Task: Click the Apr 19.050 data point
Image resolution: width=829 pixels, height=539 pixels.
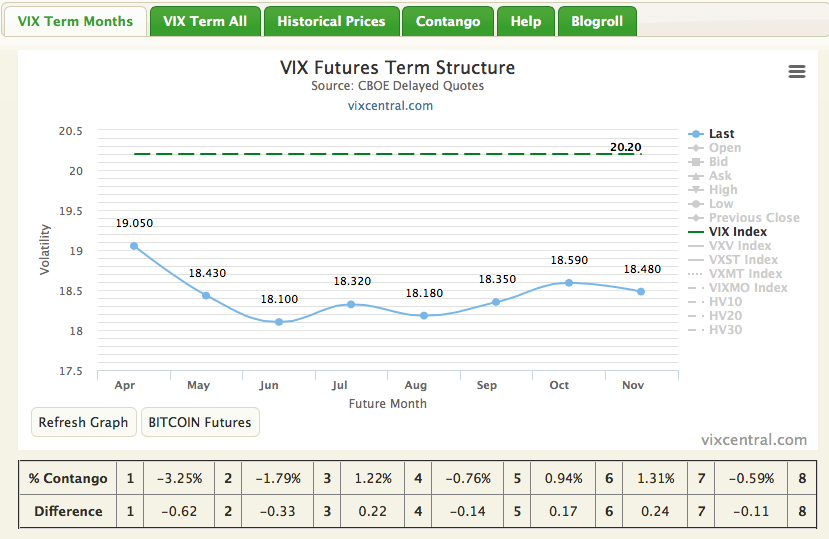Action: (x=134, y=246)
